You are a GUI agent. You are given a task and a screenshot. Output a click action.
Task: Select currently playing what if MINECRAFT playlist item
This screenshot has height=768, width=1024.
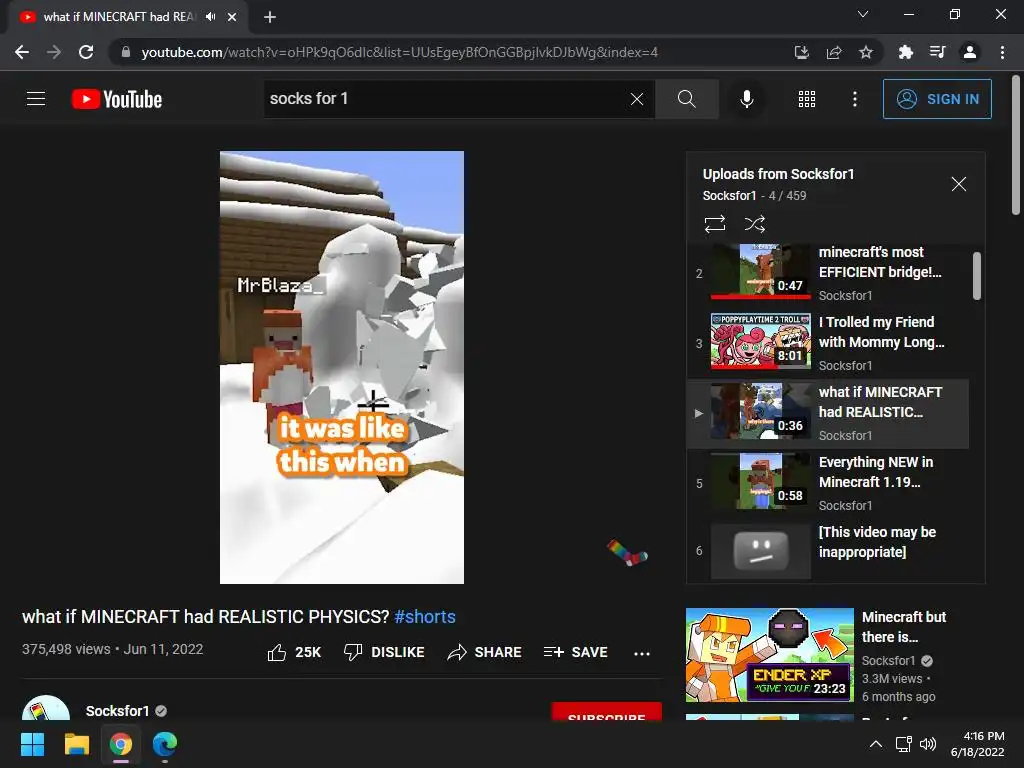[x=828, y=413]
